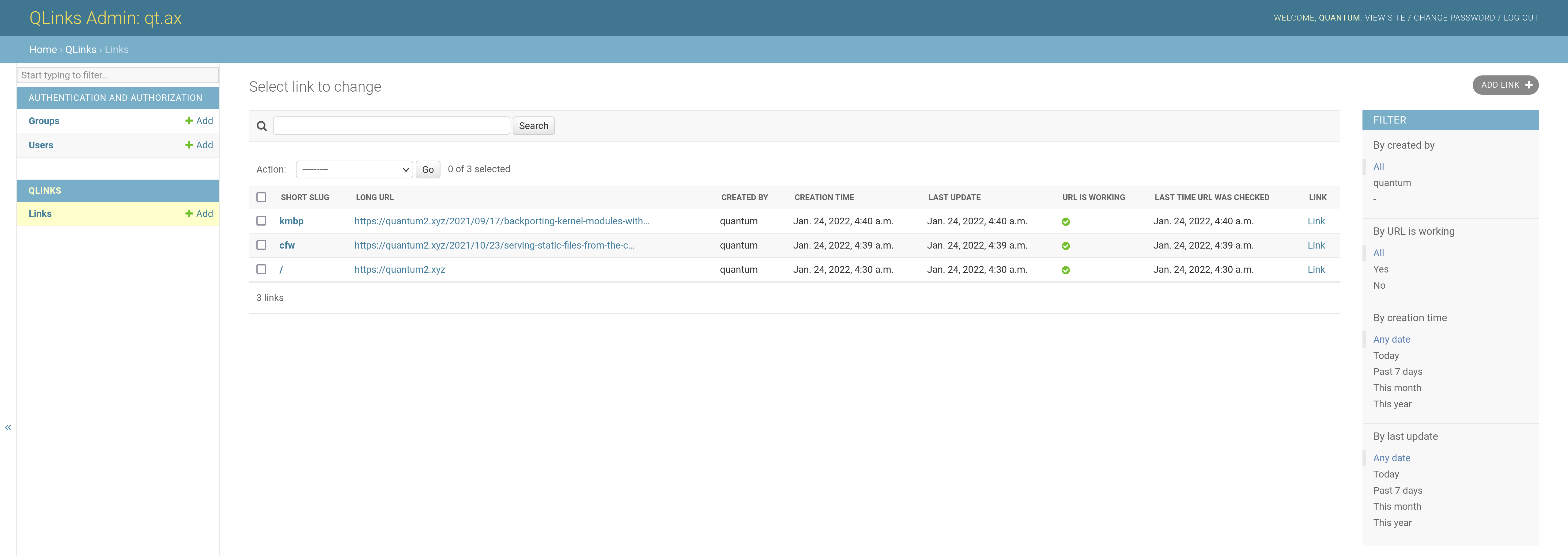Click green check icon in / row

click(x=1065, y=270)
